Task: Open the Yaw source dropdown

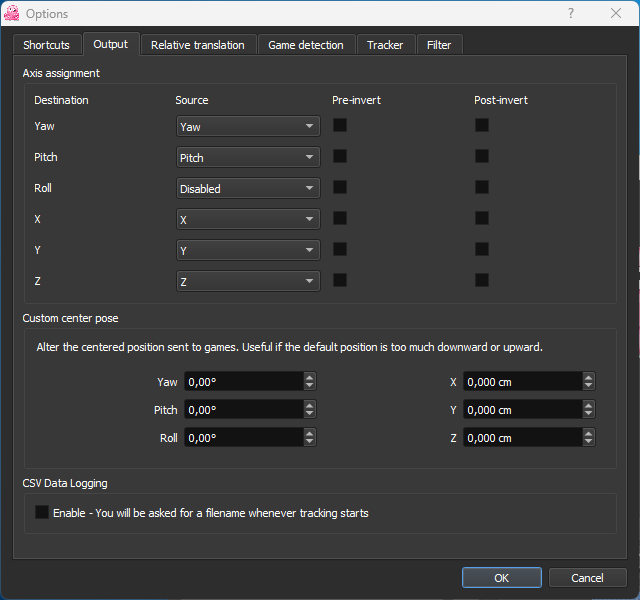Action: pos(248,126)
